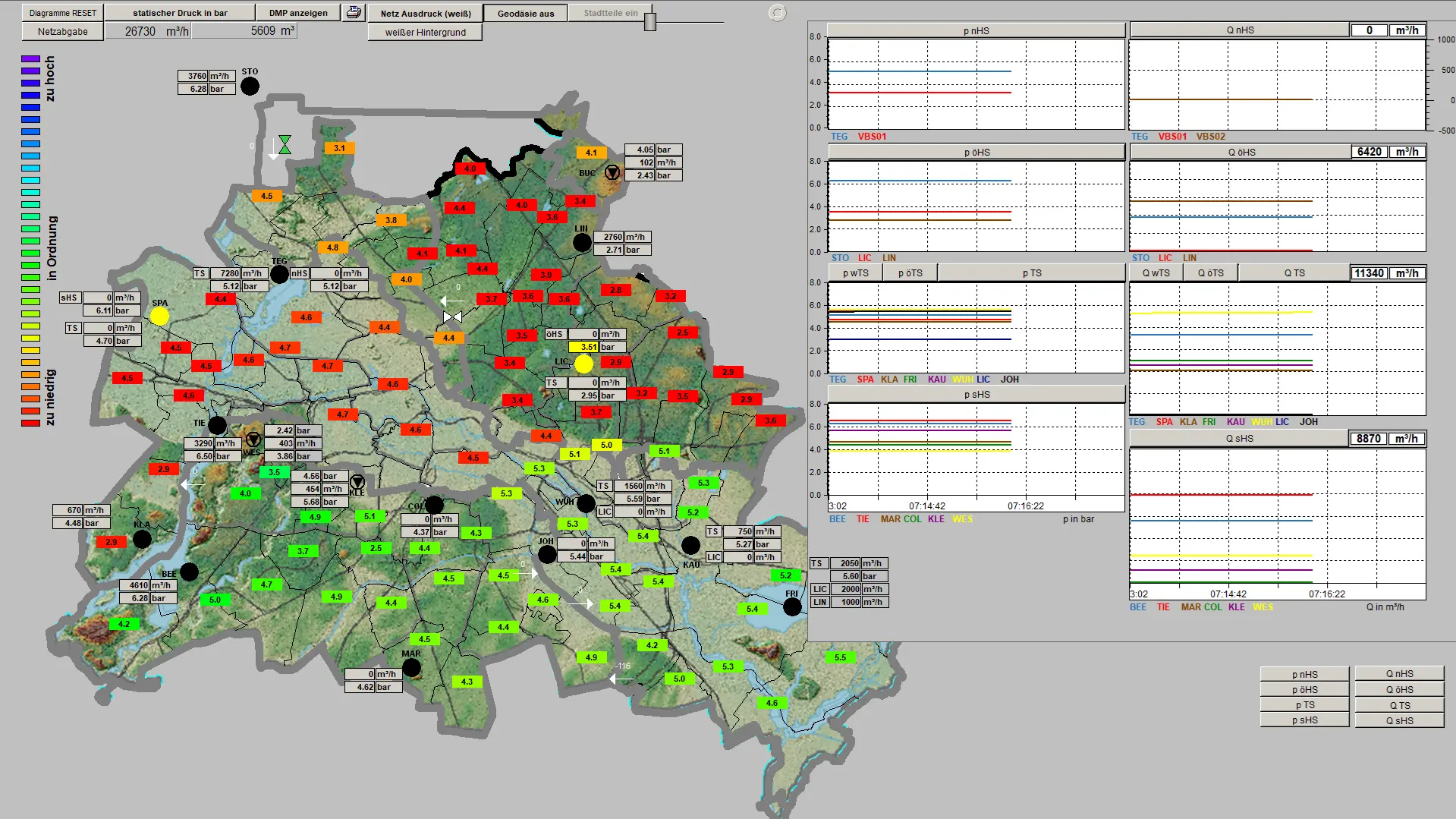Select the MAR station black circle

coord(411,668)
